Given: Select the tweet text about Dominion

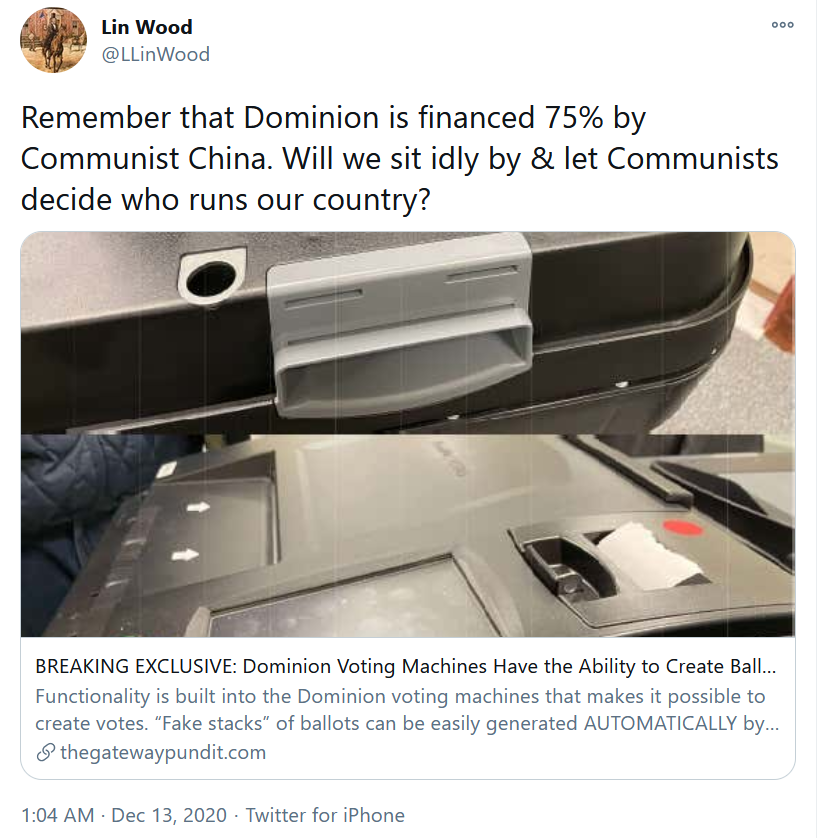Looking at the screenshot, I should (400, 158).
